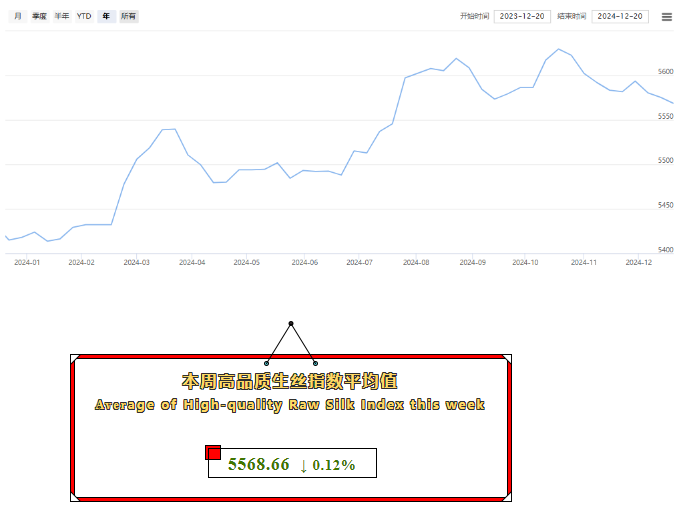The width and height of the screenshot is (682, 511).
Task: Click the start date field 2023-12-20
Action: pos(522,17)
